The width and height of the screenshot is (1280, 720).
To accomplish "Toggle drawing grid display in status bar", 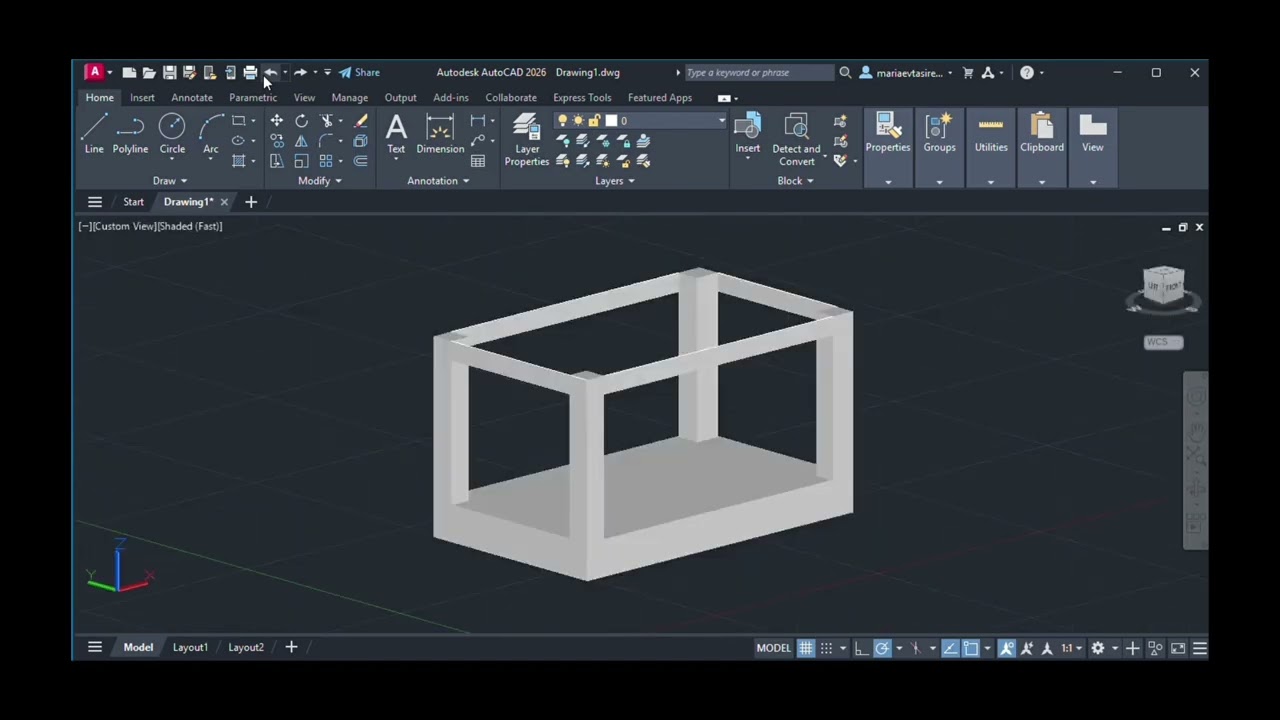I will [805, 648].
